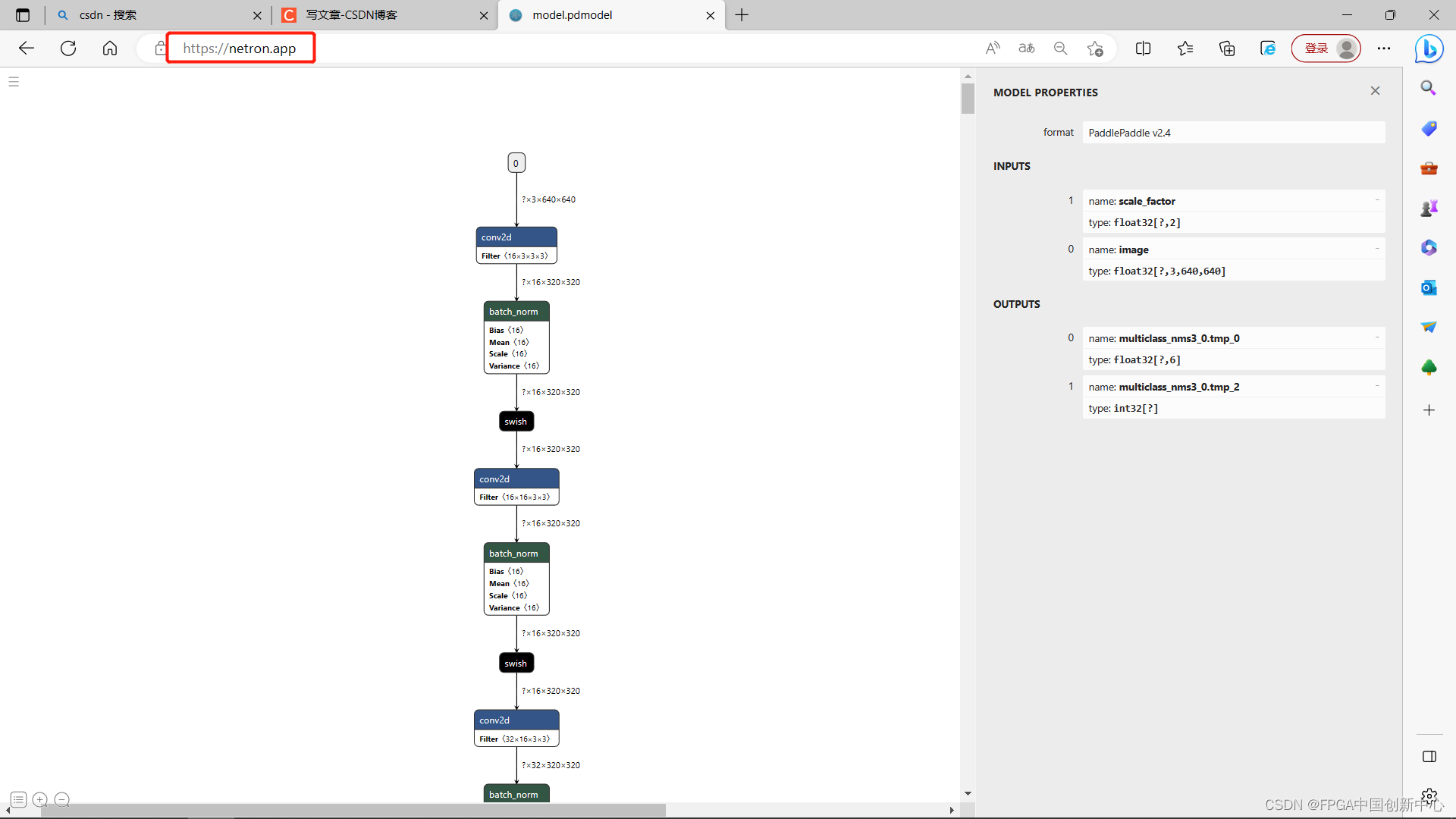Click the browser zoom-out magnifier icon
Viewport: 1456px width, 819px height.
[1061, 49]
